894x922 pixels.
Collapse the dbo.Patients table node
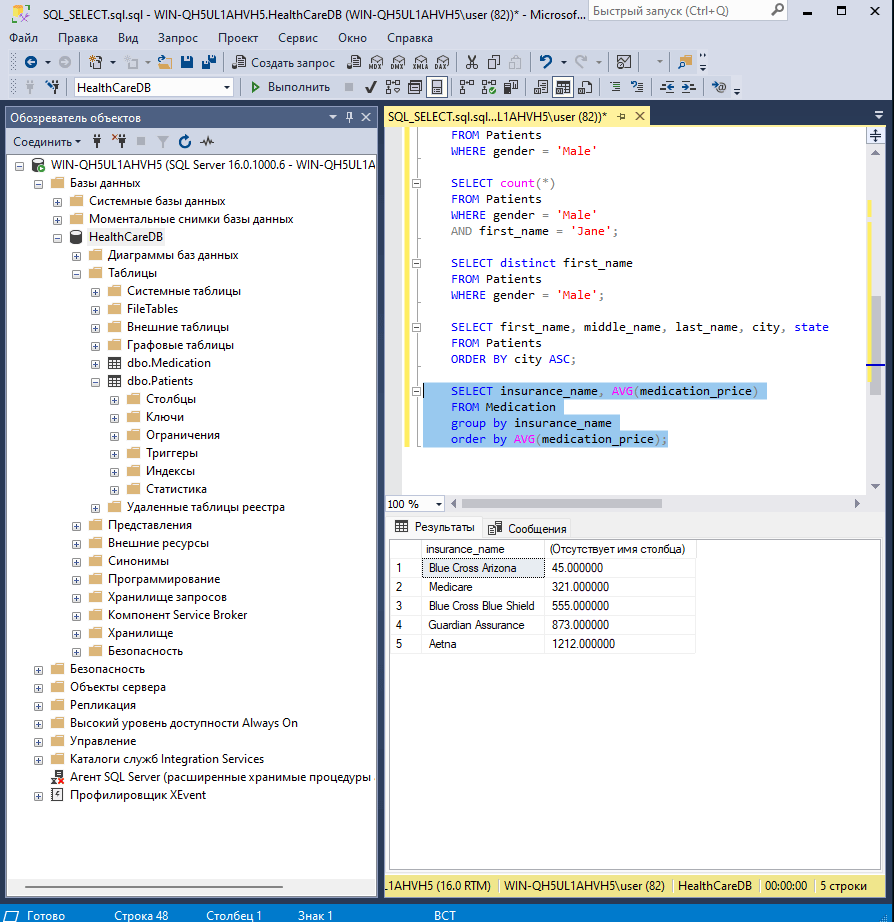coord(95,382)
